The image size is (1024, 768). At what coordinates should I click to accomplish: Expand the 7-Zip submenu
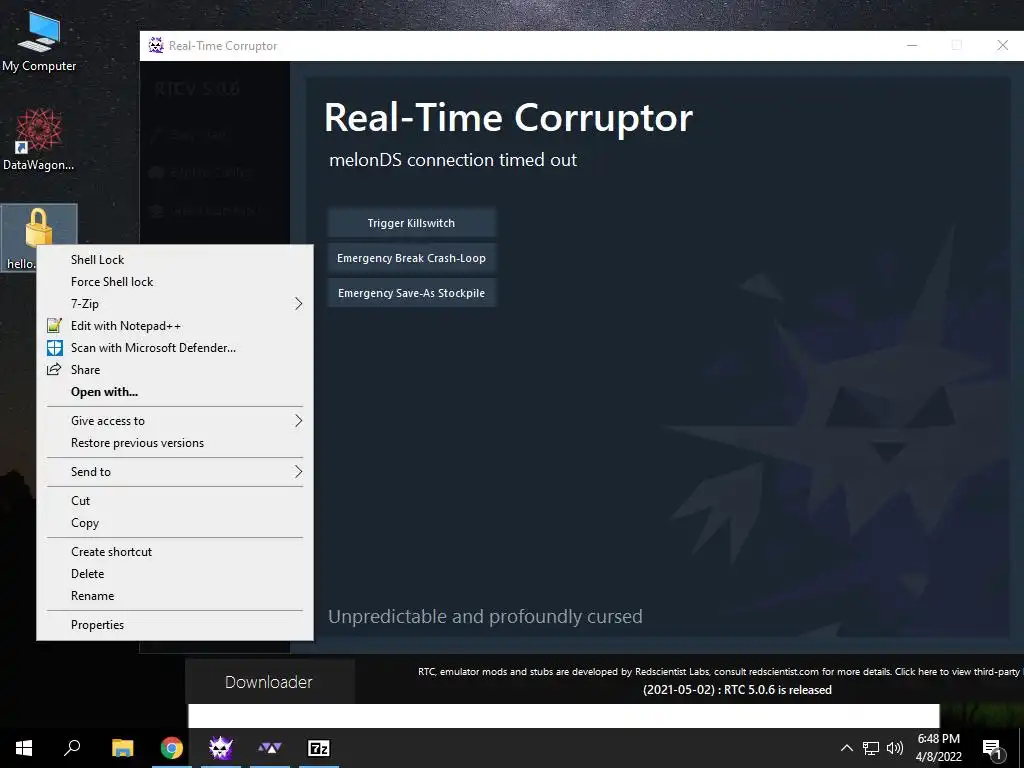click(175, 304)
